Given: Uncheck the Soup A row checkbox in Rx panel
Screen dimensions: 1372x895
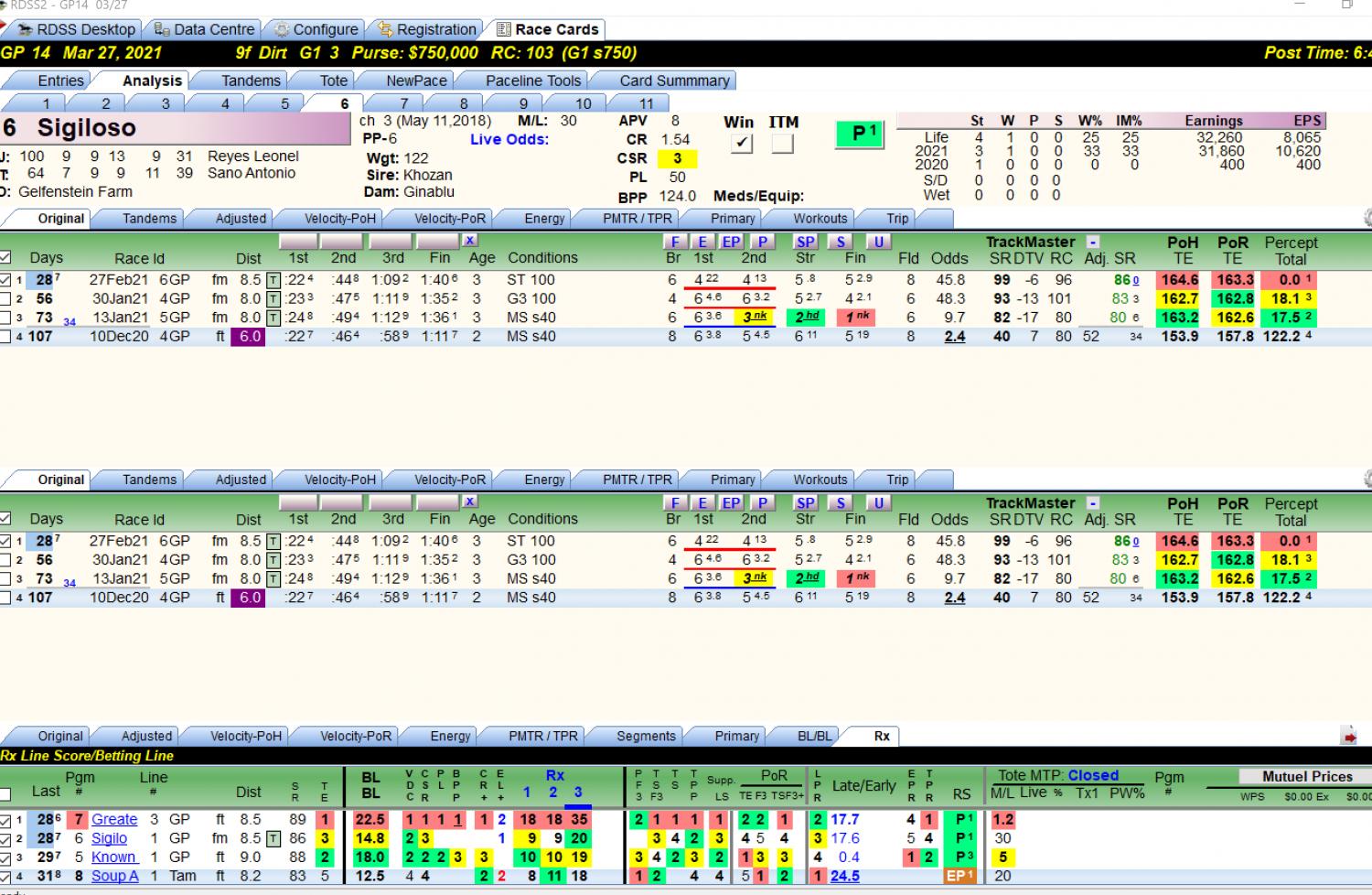Looking at the screenshot, I should [5, 877].
